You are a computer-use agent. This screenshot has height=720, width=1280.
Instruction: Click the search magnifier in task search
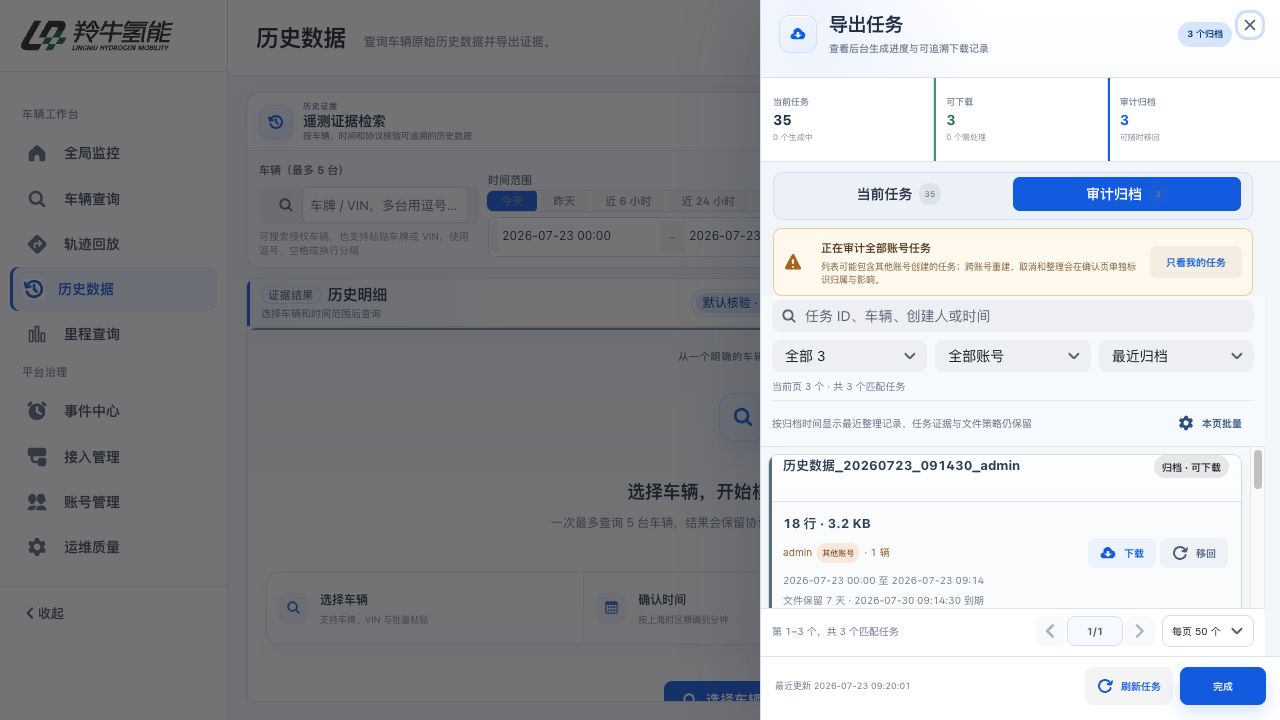click(789, 316)
